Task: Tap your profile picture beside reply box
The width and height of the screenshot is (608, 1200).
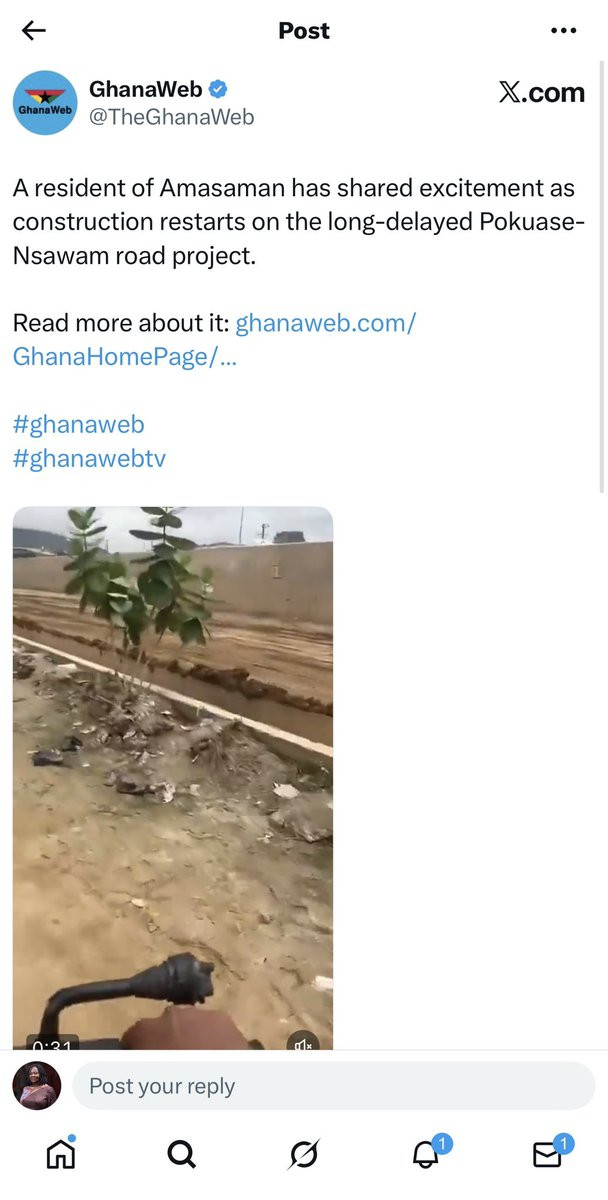Action: click(37, 1086)
